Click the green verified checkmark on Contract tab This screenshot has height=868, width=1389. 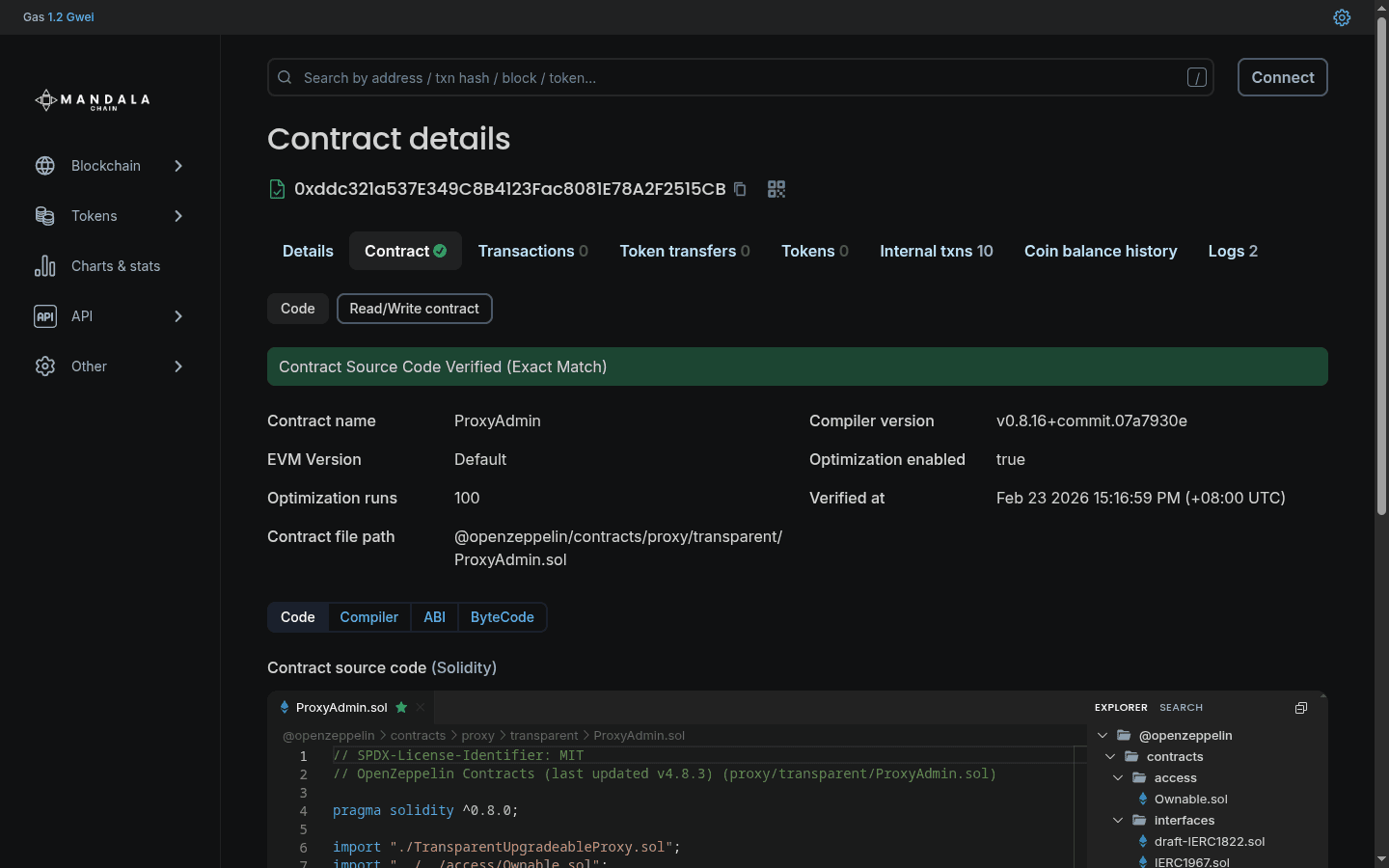(440, 251)
